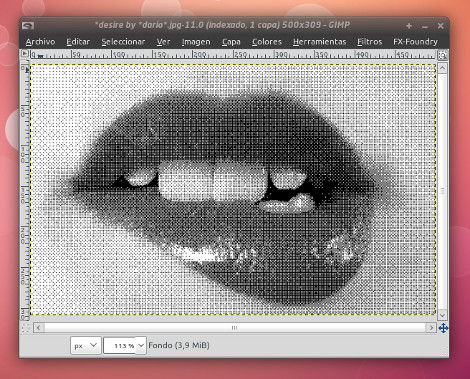
Task: Open the Filtros menu
Action: point(369,42)
